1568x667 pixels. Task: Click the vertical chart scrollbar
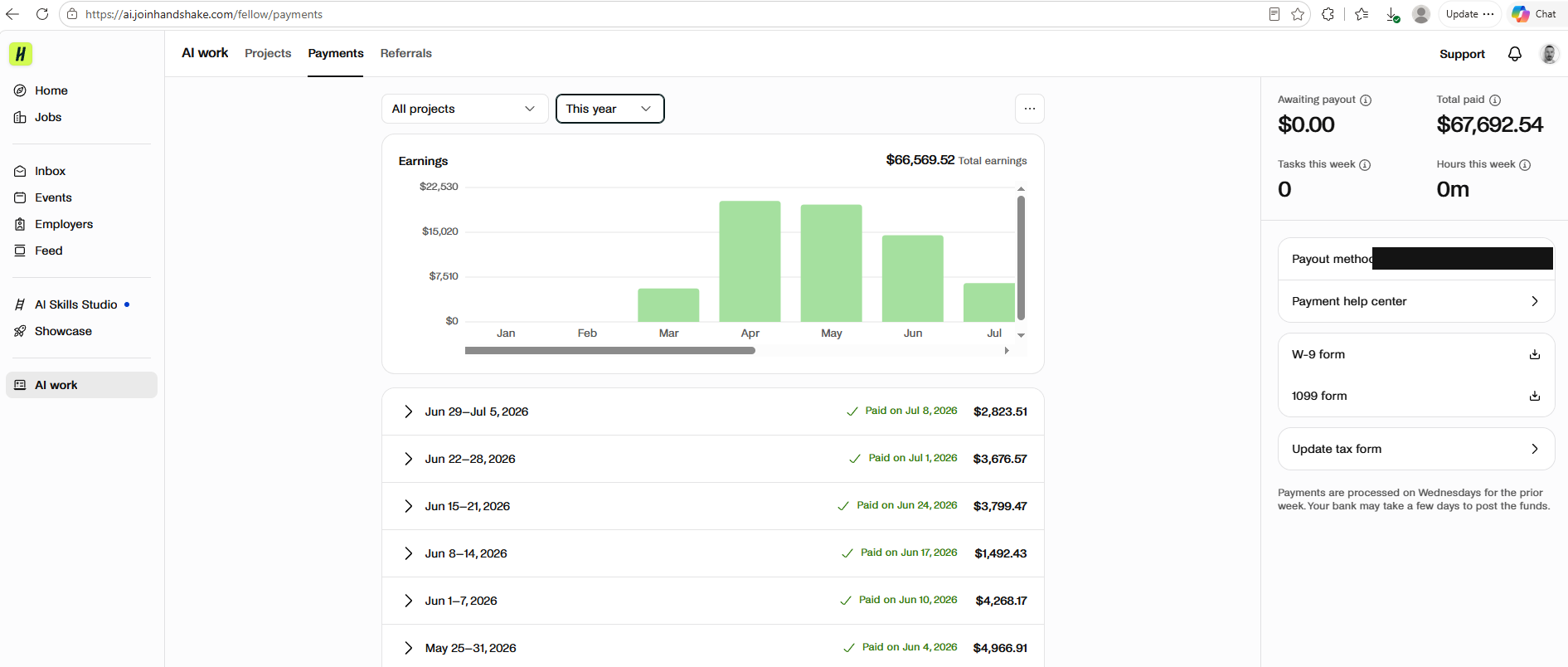pos(1021,257)
